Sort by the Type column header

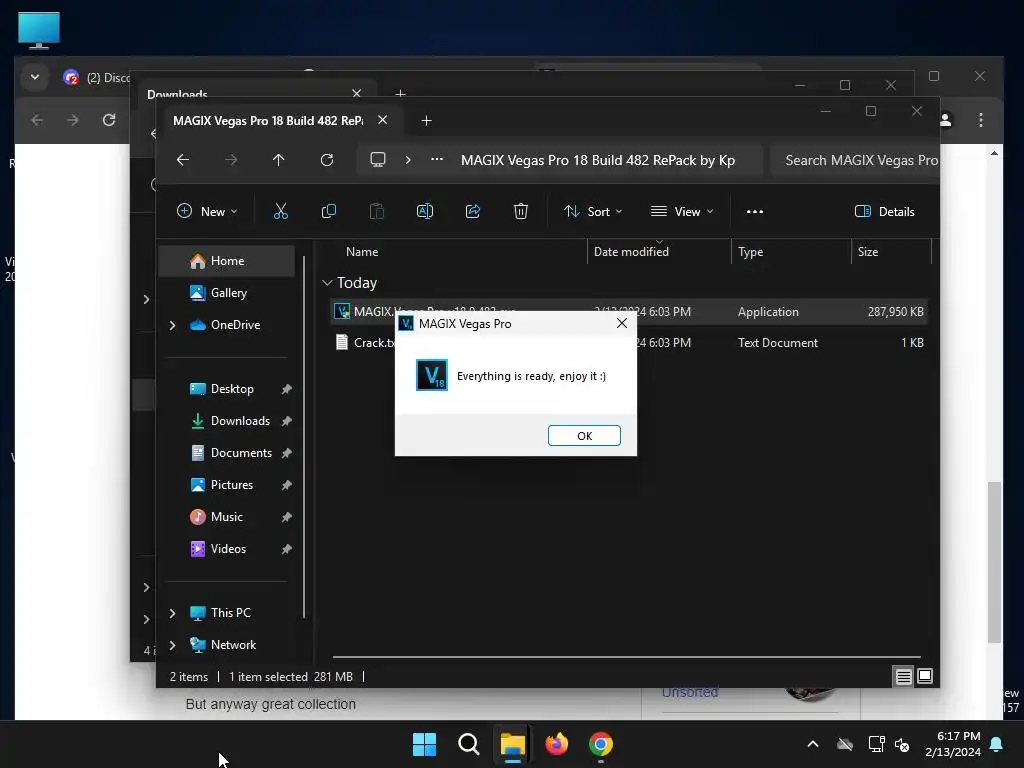click(x=750, y=251)
